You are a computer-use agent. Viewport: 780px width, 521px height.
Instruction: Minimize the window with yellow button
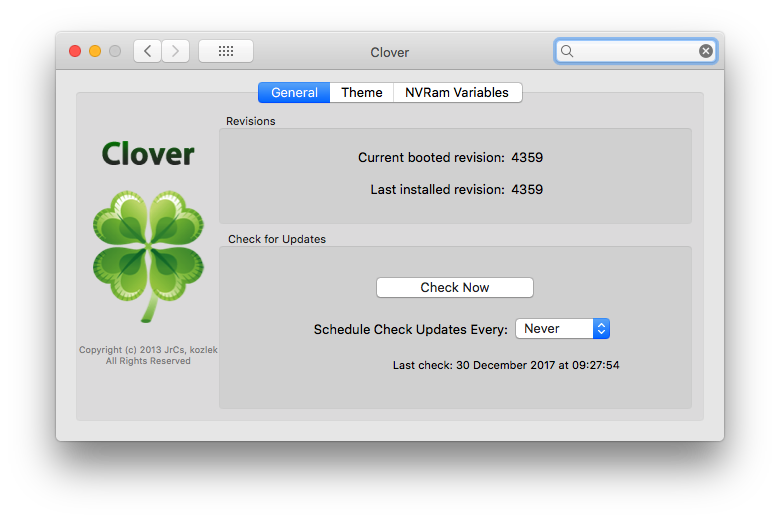point(95,51)
